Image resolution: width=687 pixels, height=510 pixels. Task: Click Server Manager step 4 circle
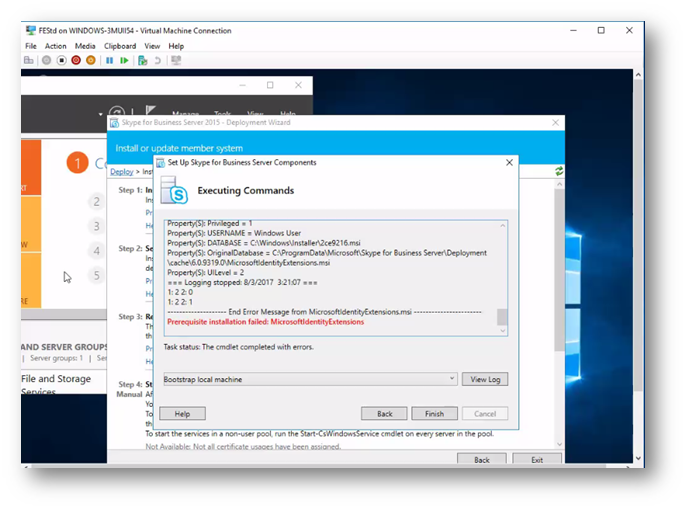(96, 251)
